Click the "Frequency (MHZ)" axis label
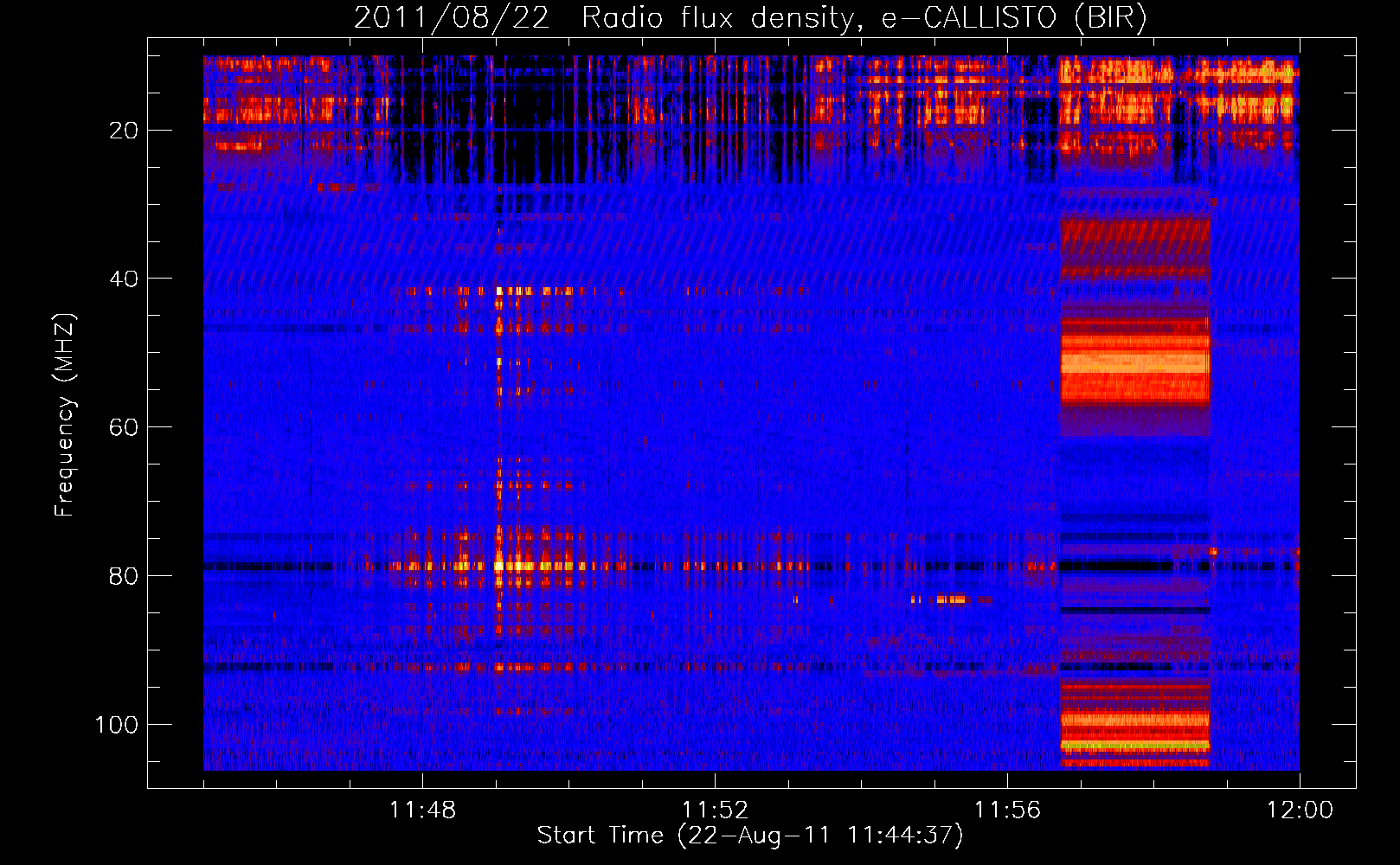 (65, 415)
